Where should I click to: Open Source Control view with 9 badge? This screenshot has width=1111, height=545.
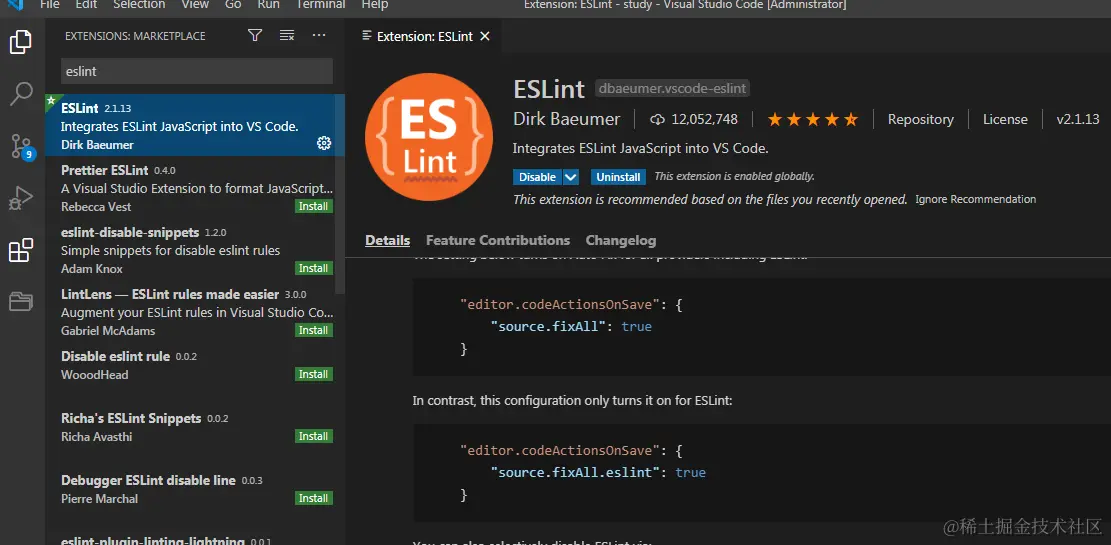coord(21,146)
